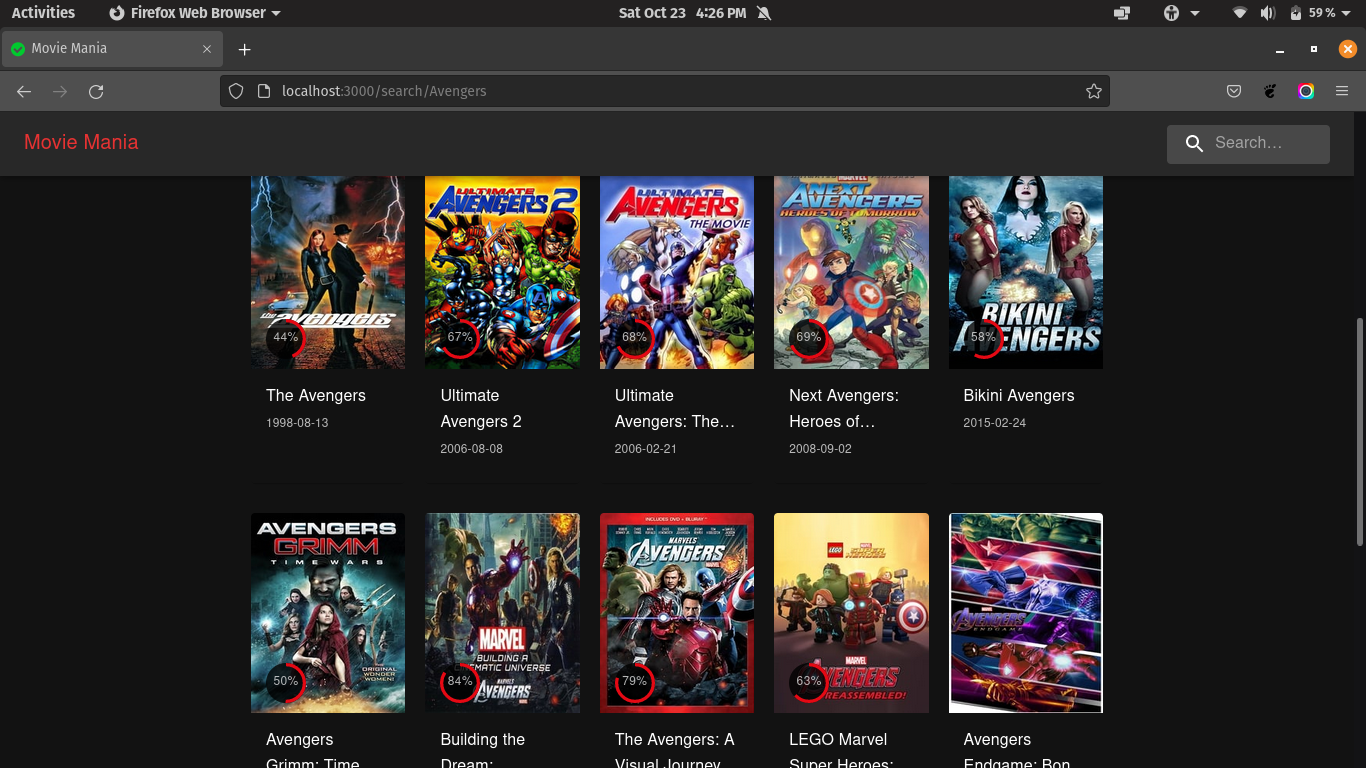Click the Wi-Fi status icon
1366x768 pixels.
click(x=1240, y=13)
